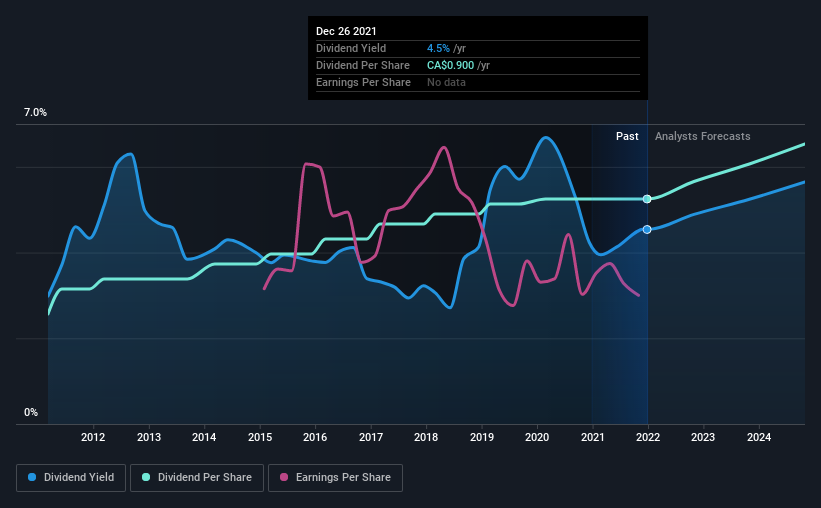Click the Dec 26 2021 tooltip header

[346, 31]
